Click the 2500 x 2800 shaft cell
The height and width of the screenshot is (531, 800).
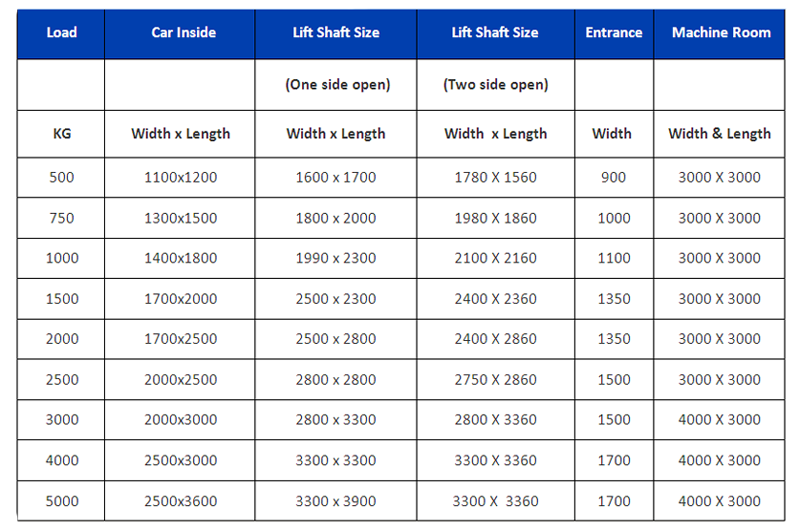pyautogui.click(x=336, y=339)
